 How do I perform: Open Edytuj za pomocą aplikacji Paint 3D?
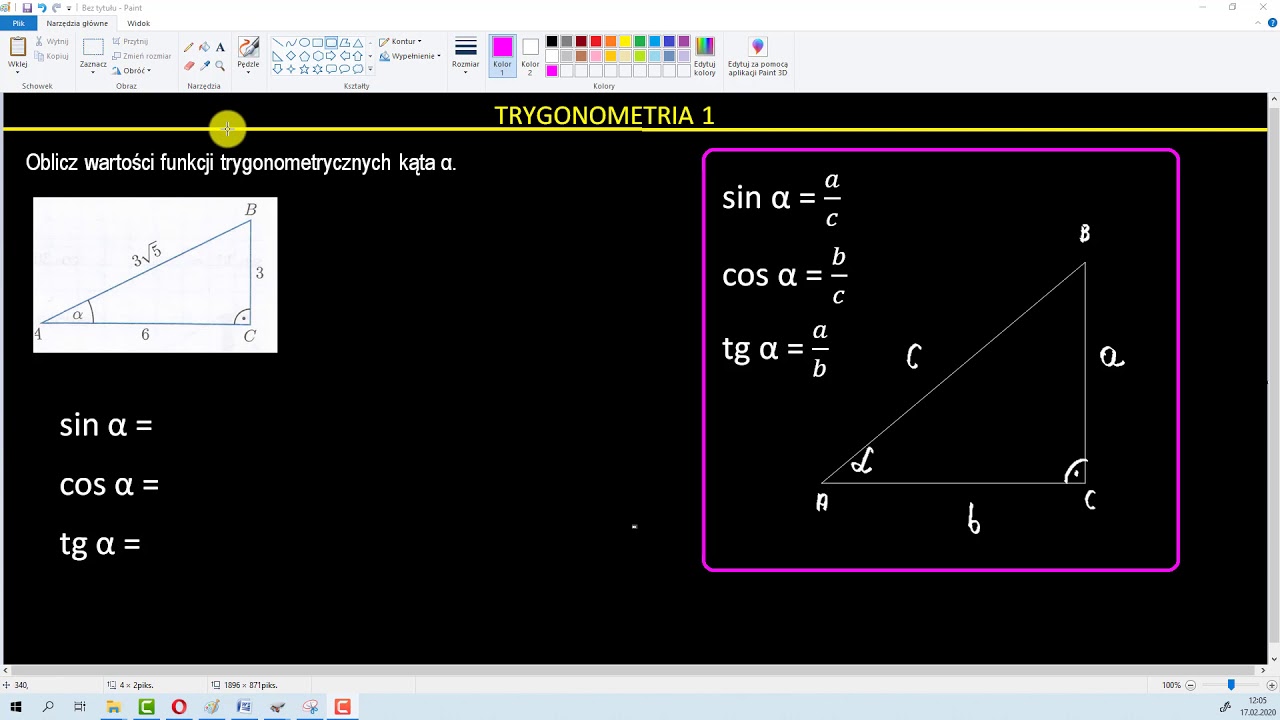click(758, 56)
